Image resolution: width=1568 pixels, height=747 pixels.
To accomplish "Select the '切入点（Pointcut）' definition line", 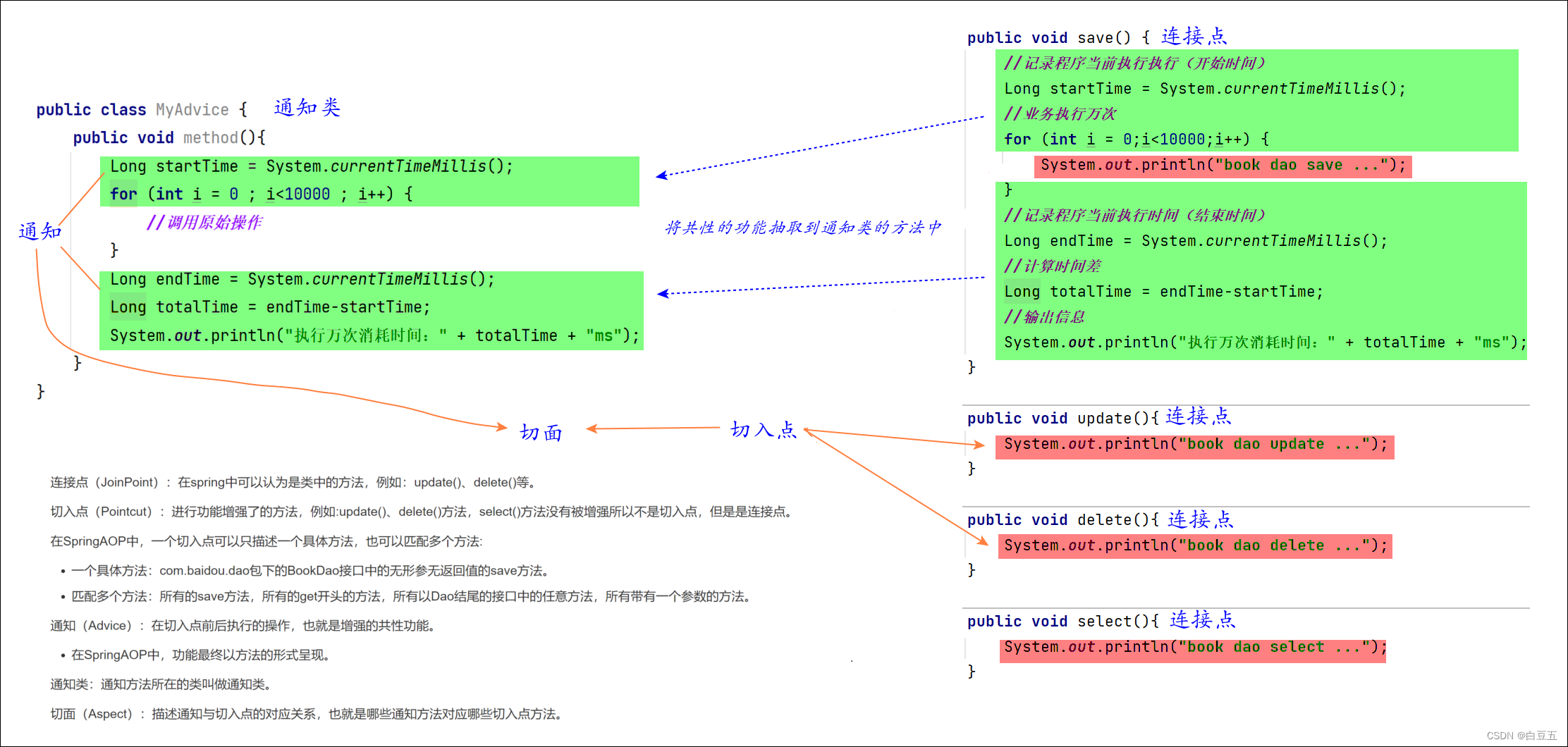I will click(424, 512).
